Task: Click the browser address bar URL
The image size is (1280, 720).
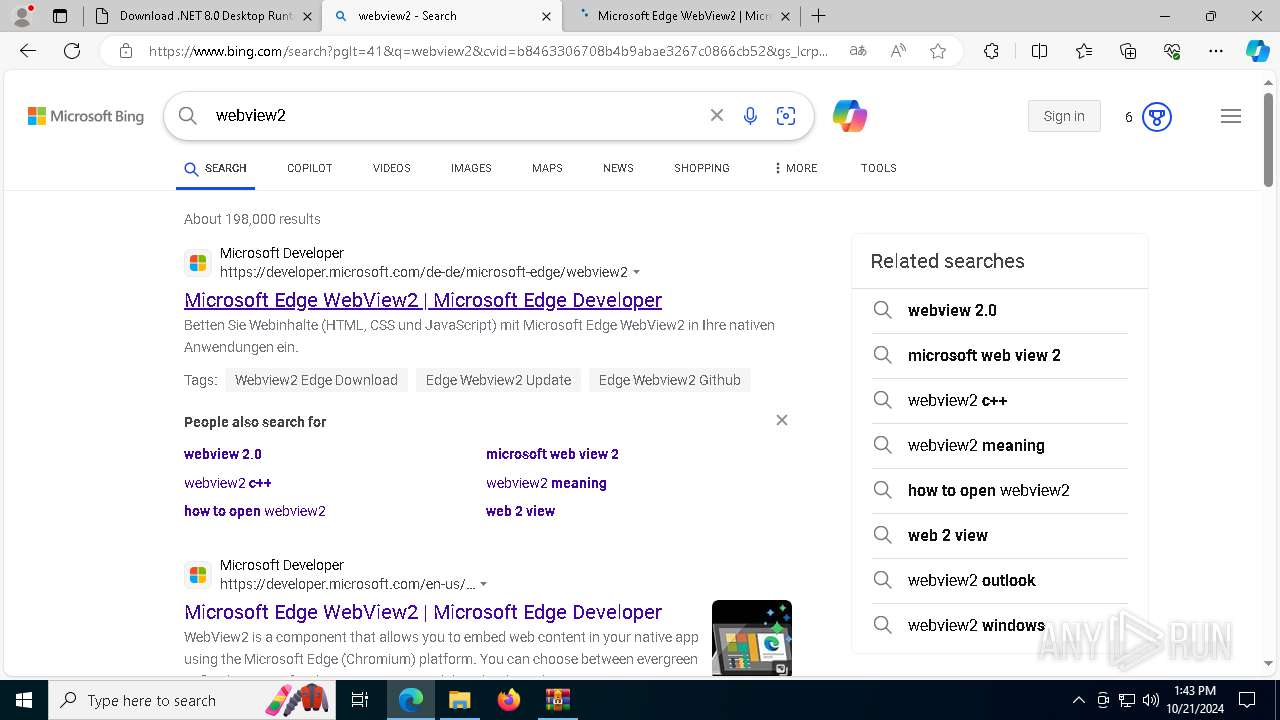Action: click(x=488, y=51)
